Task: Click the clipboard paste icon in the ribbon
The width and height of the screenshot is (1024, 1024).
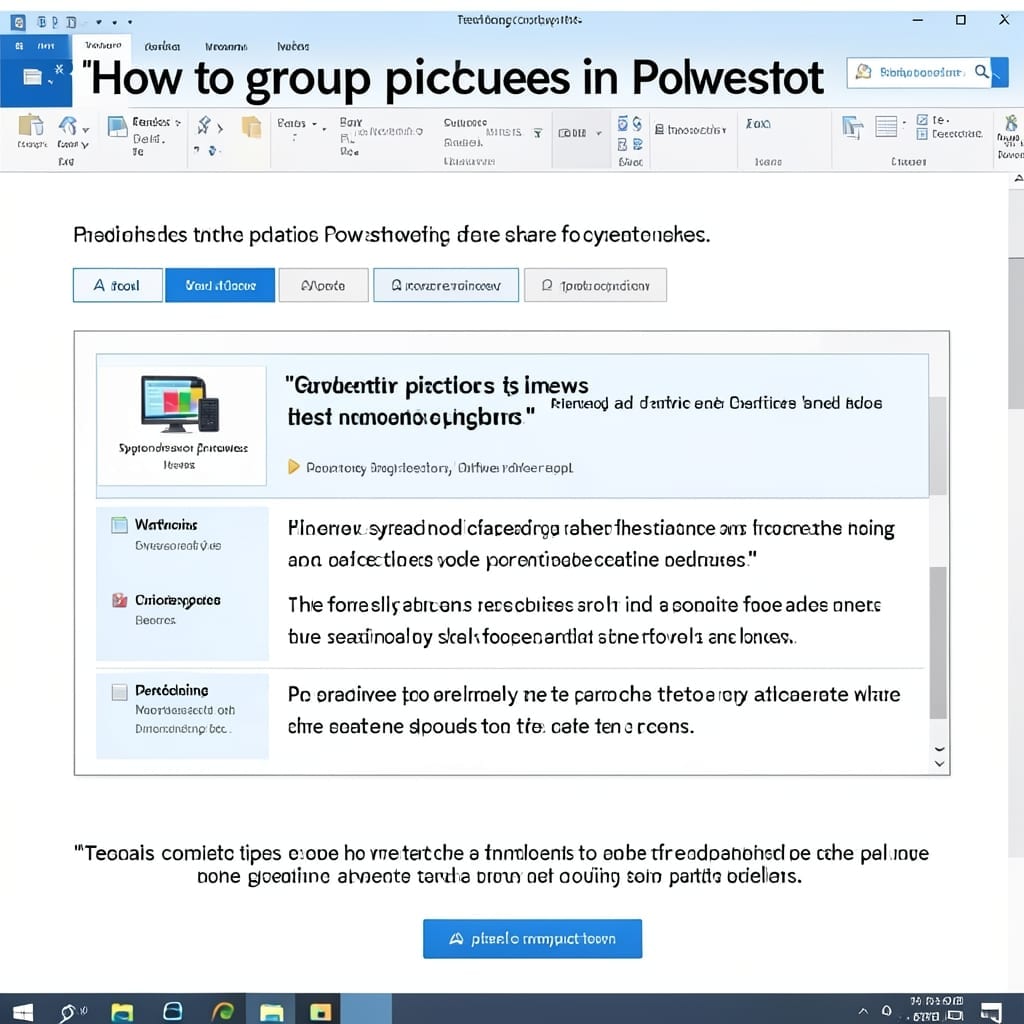Action: click(x=31, y=125)
